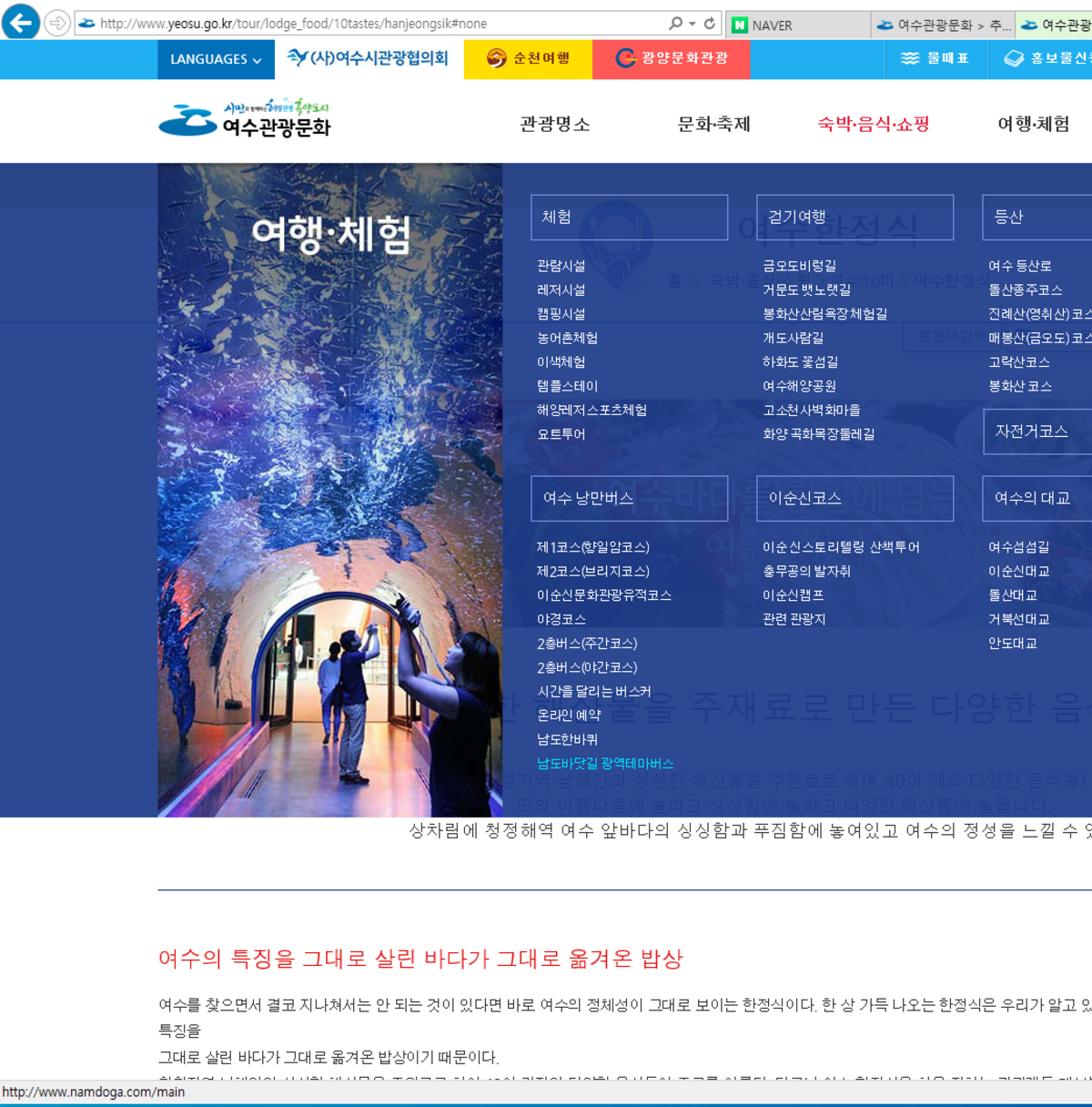The height and width of the screenshot is (1107, 1092).
Task: Click inside the address bar input field
Action: [364, 23]
